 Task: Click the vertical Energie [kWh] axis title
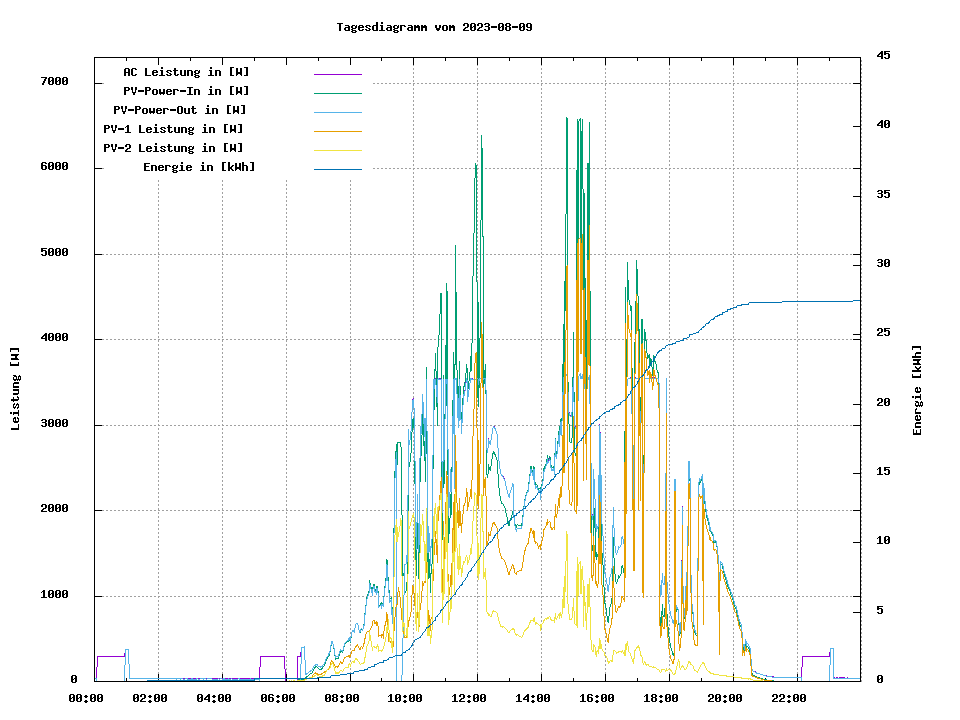918,390
